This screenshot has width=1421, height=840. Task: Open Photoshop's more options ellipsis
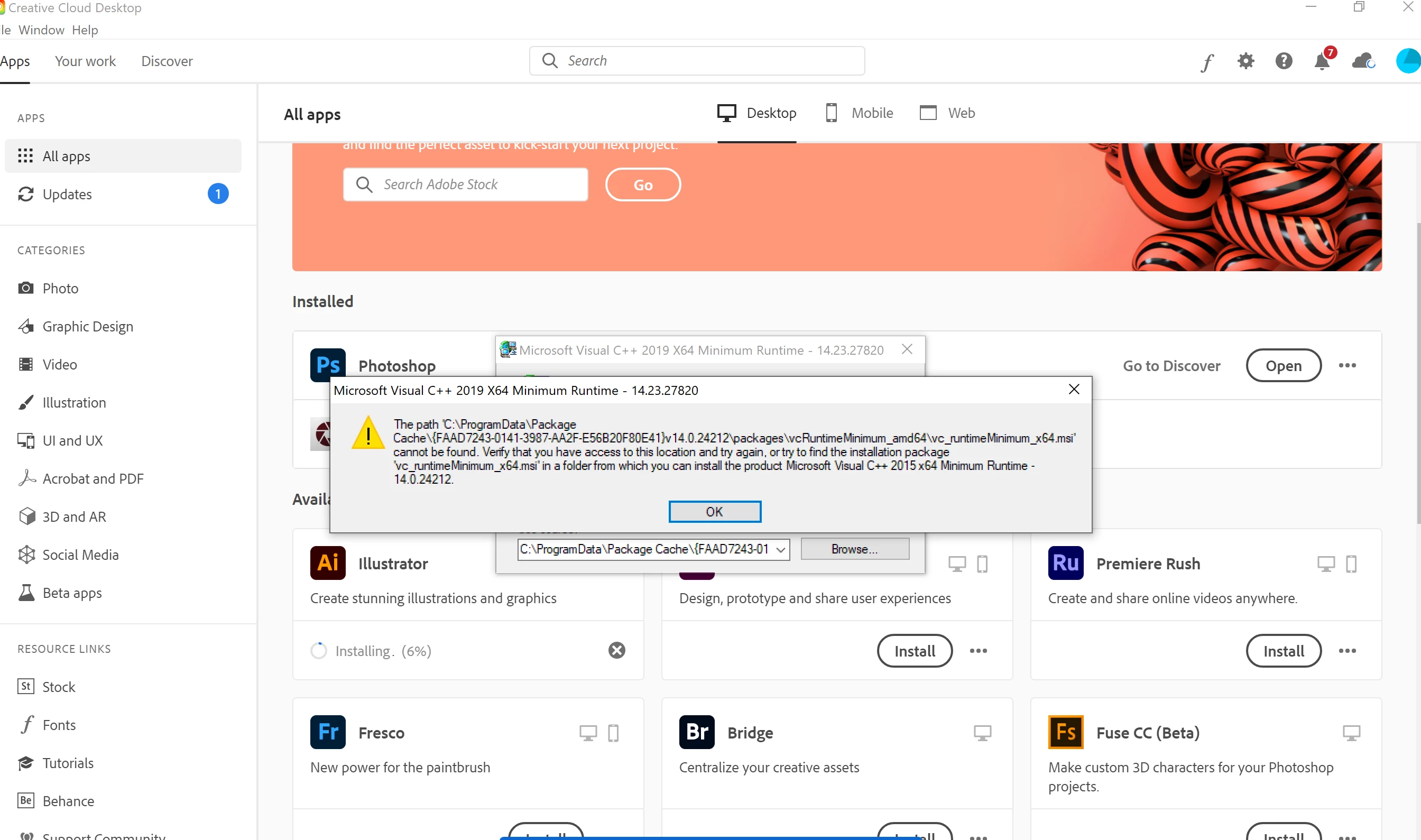coord(1347,365)
